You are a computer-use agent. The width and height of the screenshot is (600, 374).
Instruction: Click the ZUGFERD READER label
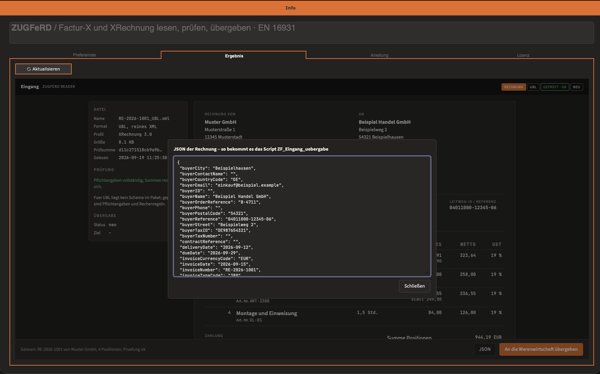pyautogui.click(x=59, y=87)
